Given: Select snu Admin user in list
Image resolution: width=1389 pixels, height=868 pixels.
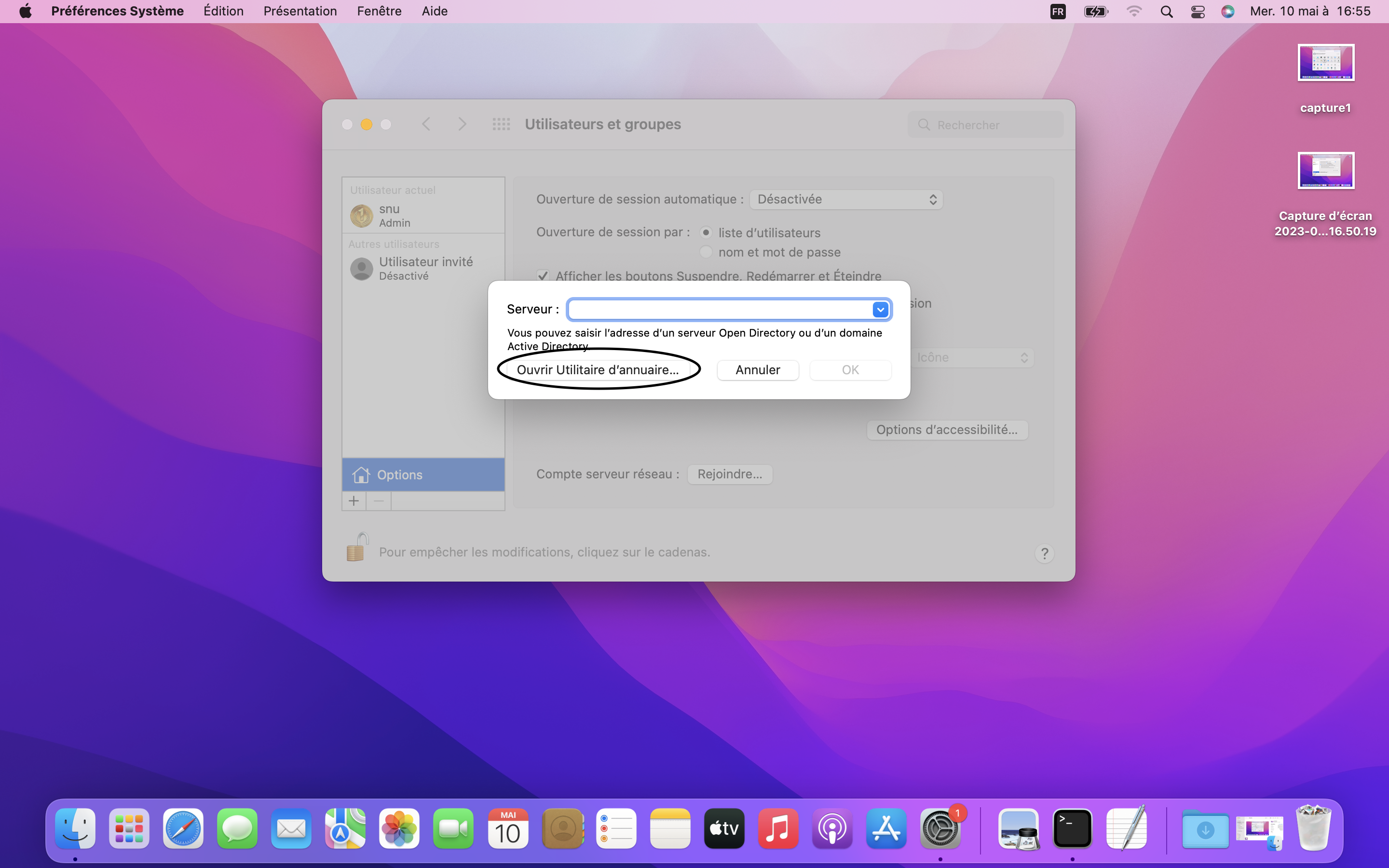Looking at the screenshot, I should tap(423, 216).
